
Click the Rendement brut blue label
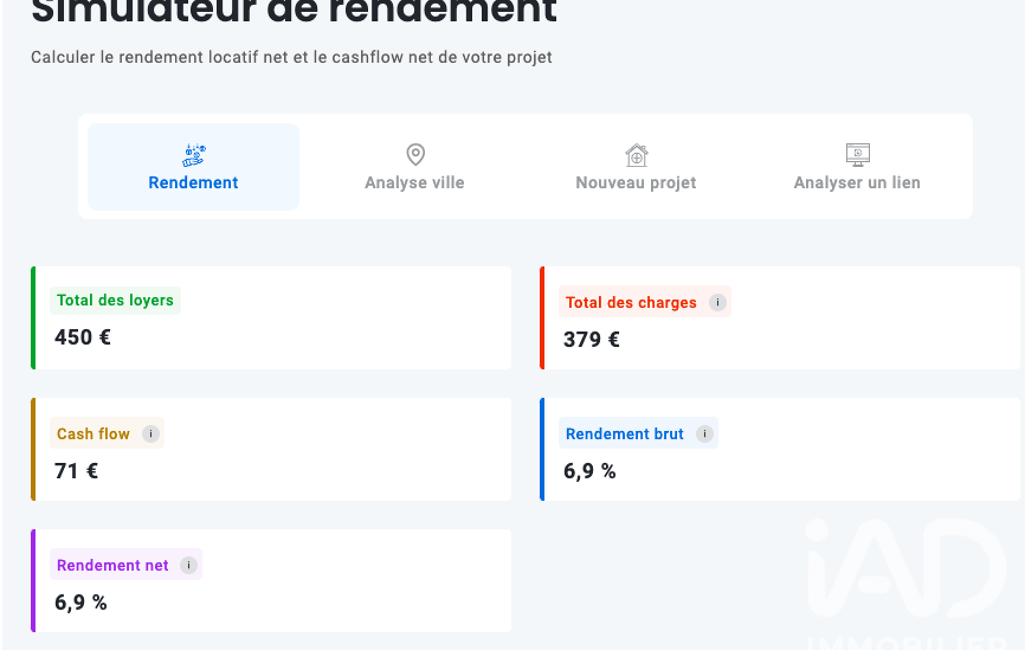(x=624, y=434)
